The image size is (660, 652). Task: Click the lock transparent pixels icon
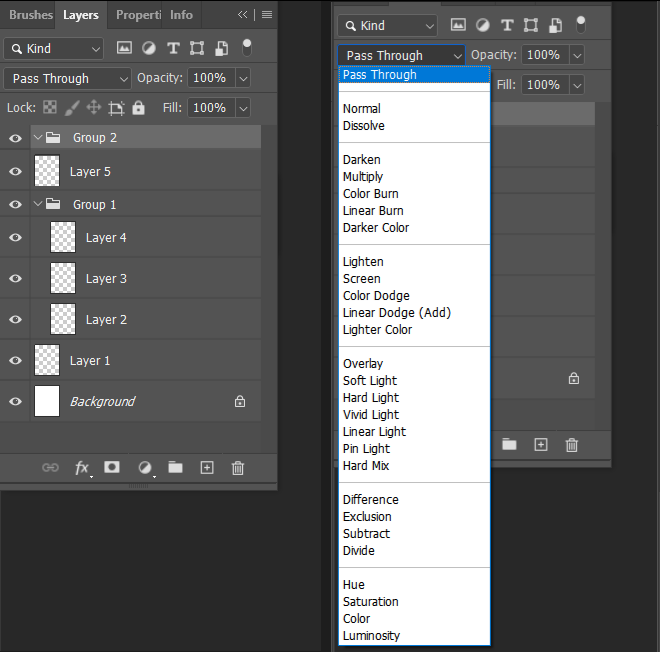pyautogui.click(x=50, y=108)
